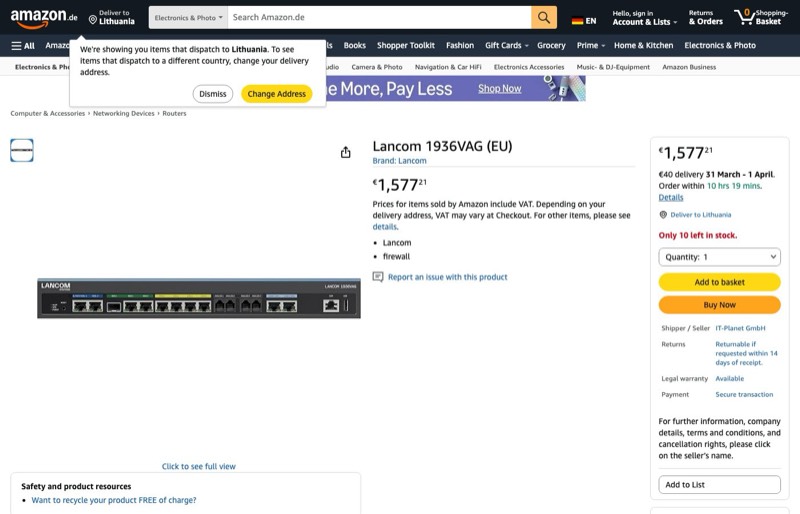Focus the Search Amazon.de field

[x=379, y=17]
